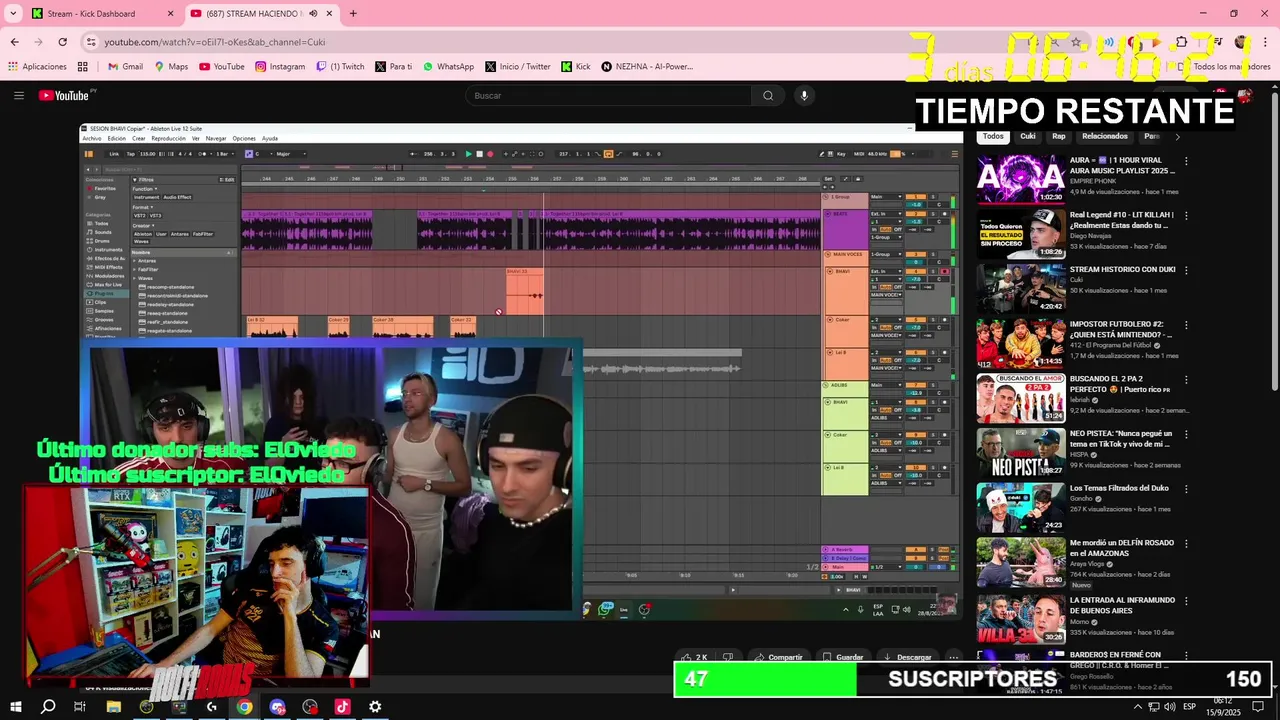The height and width of the screenshot is (720, 1280).
Task: Open the Settings gear in the taskbar
Action: pos(375,706)
